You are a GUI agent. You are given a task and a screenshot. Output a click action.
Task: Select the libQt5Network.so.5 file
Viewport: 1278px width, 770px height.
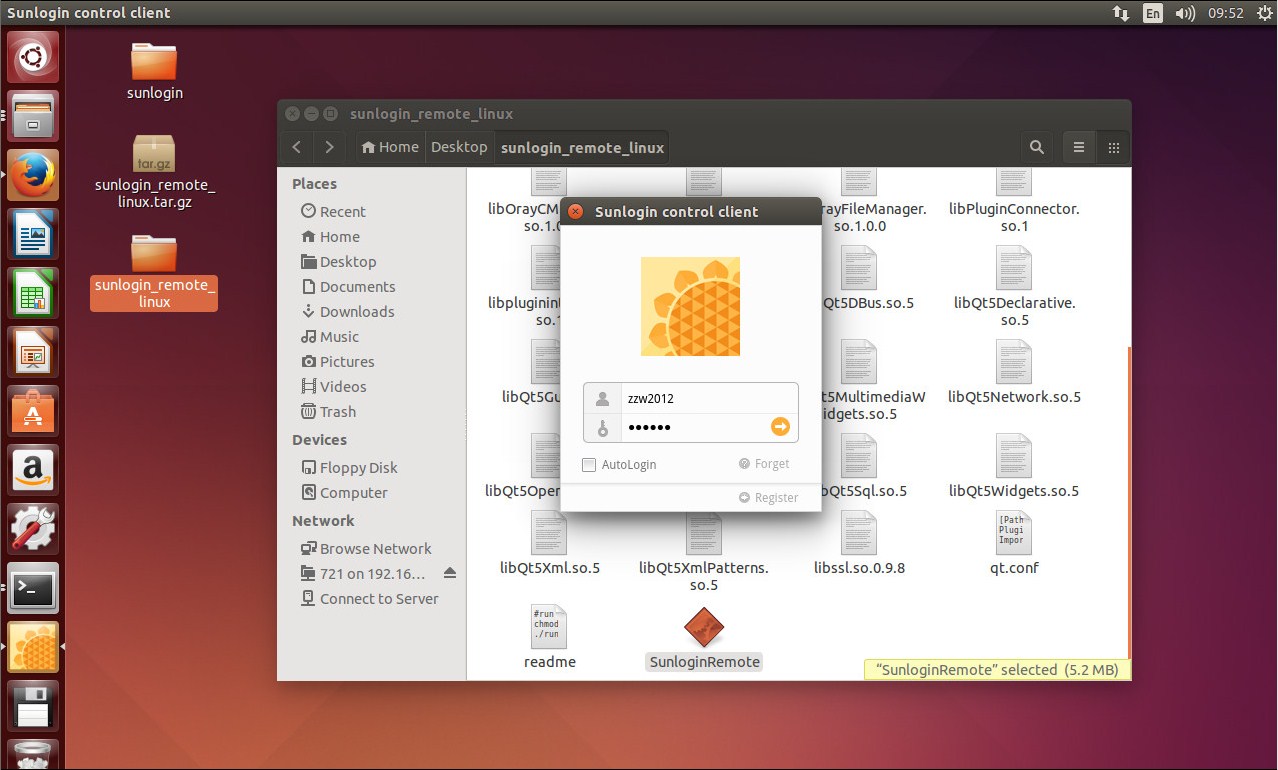tap(1014, 373)
